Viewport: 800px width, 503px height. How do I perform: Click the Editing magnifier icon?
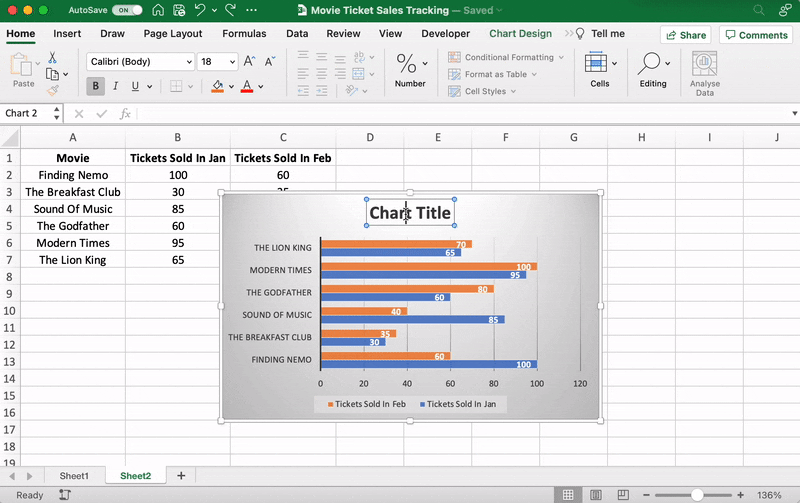pos(648,63)
